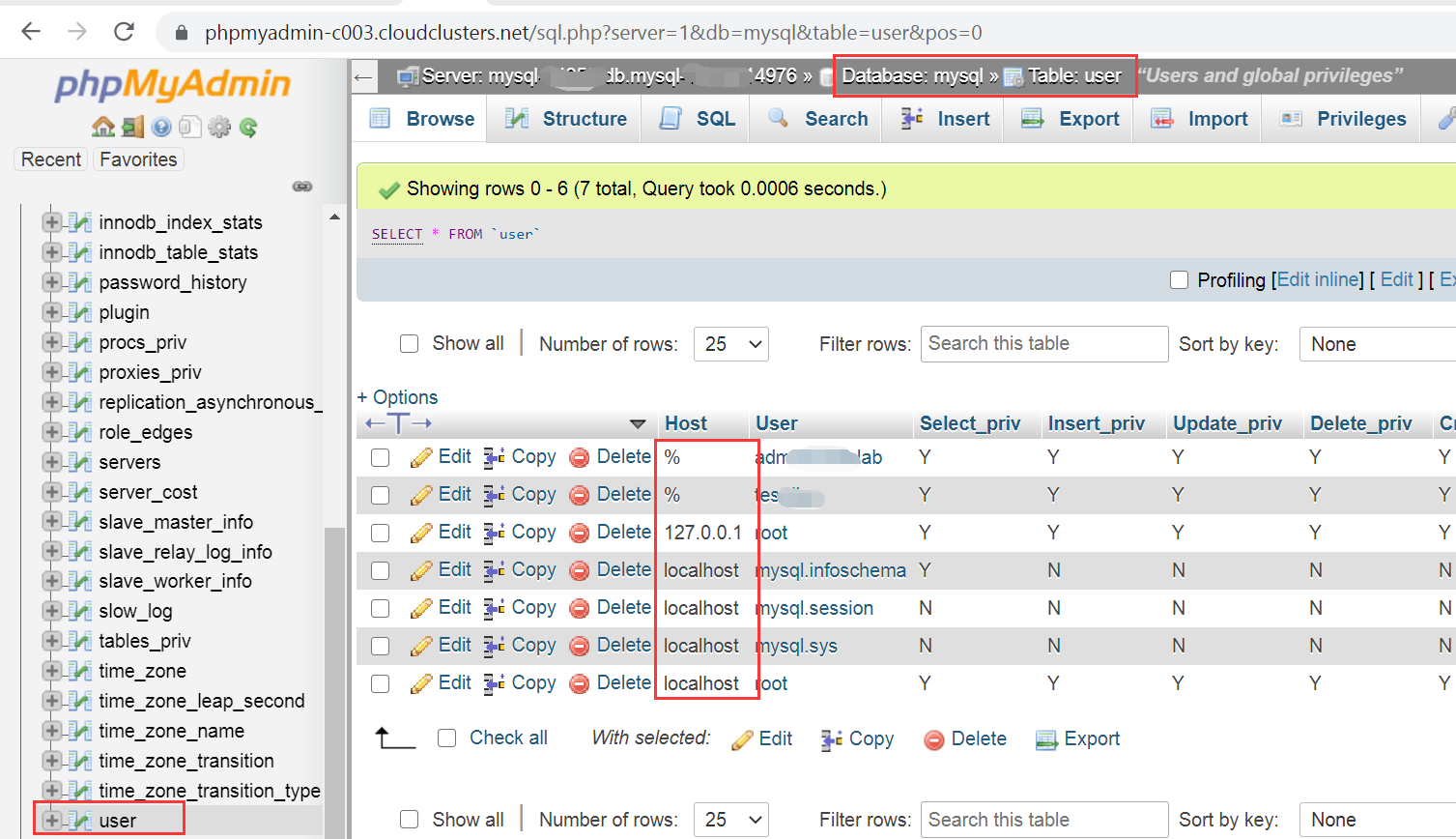Toggle the Check all checkbox
This screenshot has height=839, width=1456.
[x=446, y=738]
